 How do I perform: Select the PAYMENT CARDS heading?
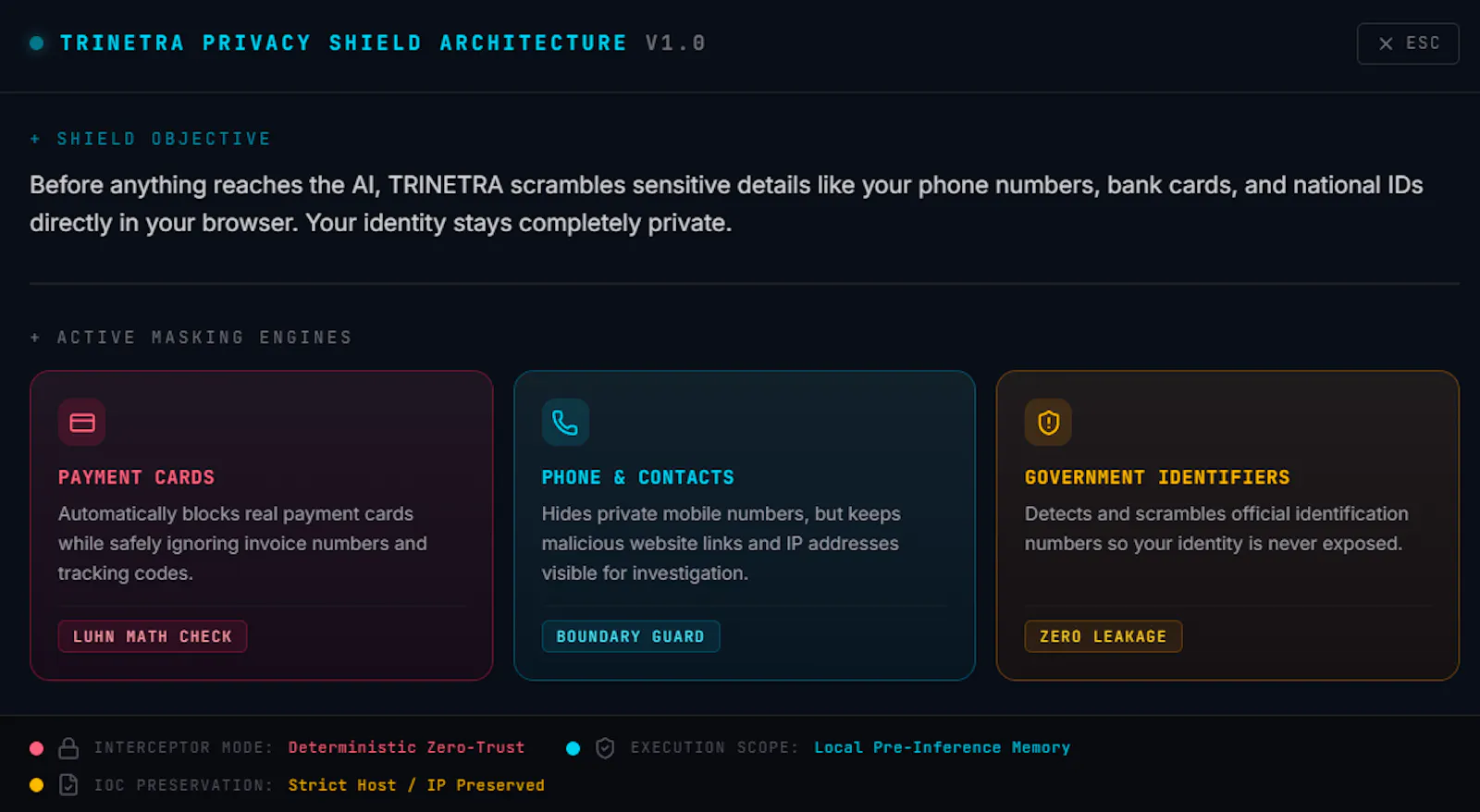tap(136, 477)
